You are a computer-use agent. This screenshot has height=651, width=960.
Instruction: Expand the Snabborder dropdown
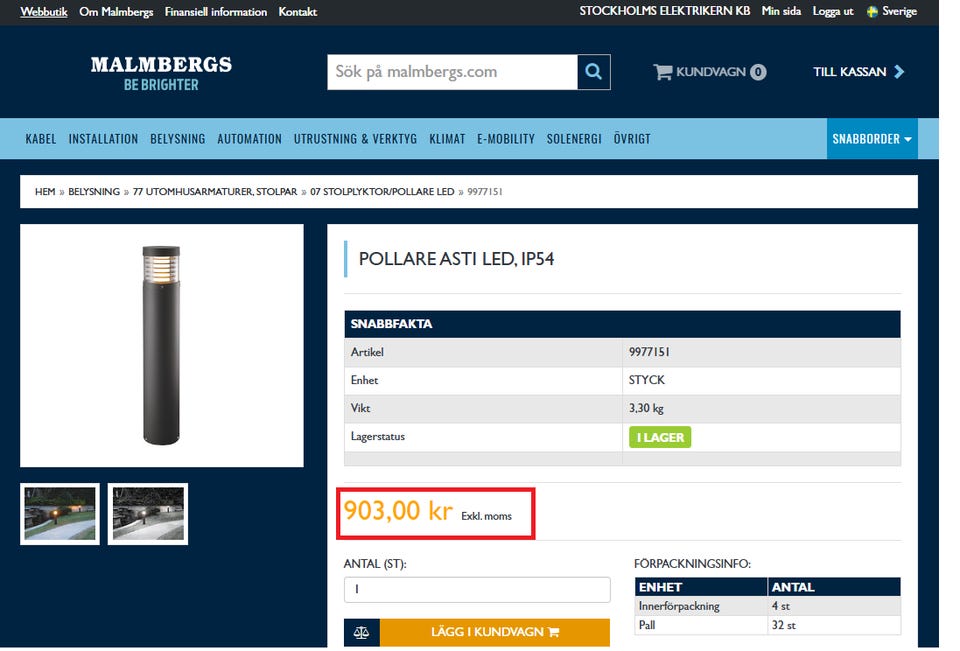coord(872,138)
